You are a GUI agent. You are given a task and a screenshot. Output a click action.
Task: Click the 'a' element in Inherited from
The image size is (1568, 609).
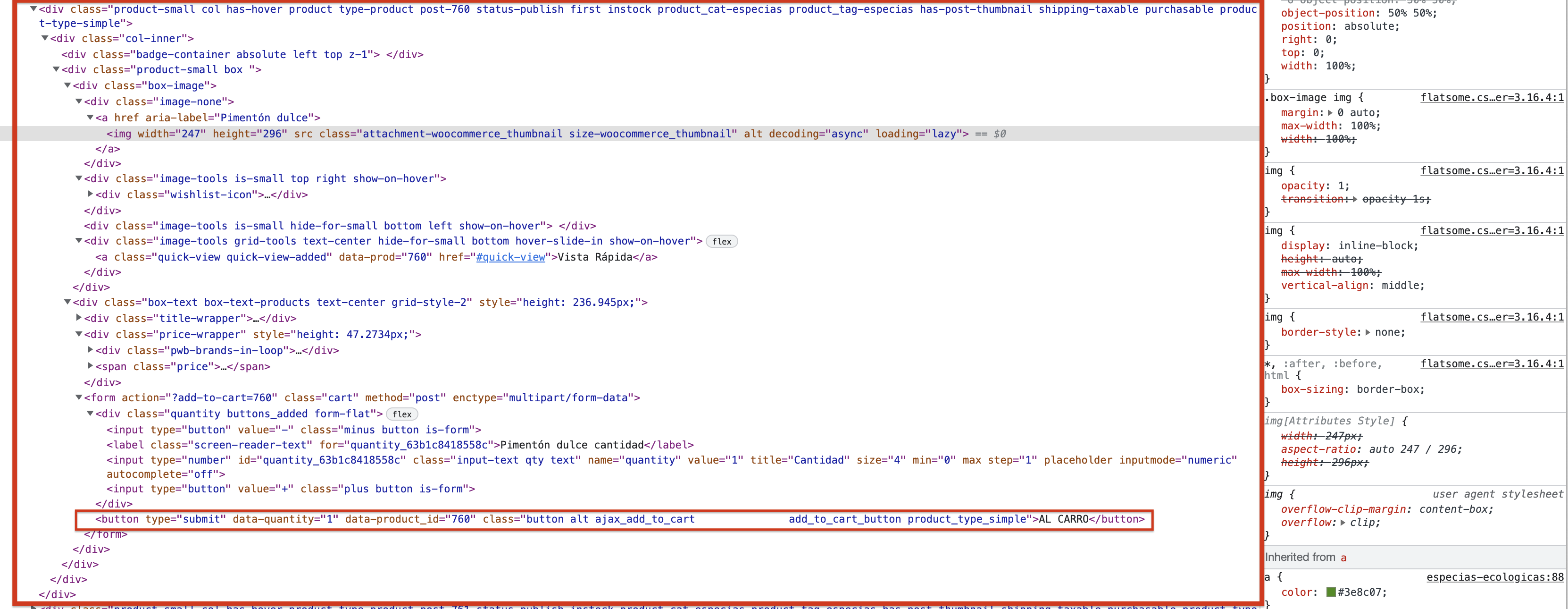1343,557
